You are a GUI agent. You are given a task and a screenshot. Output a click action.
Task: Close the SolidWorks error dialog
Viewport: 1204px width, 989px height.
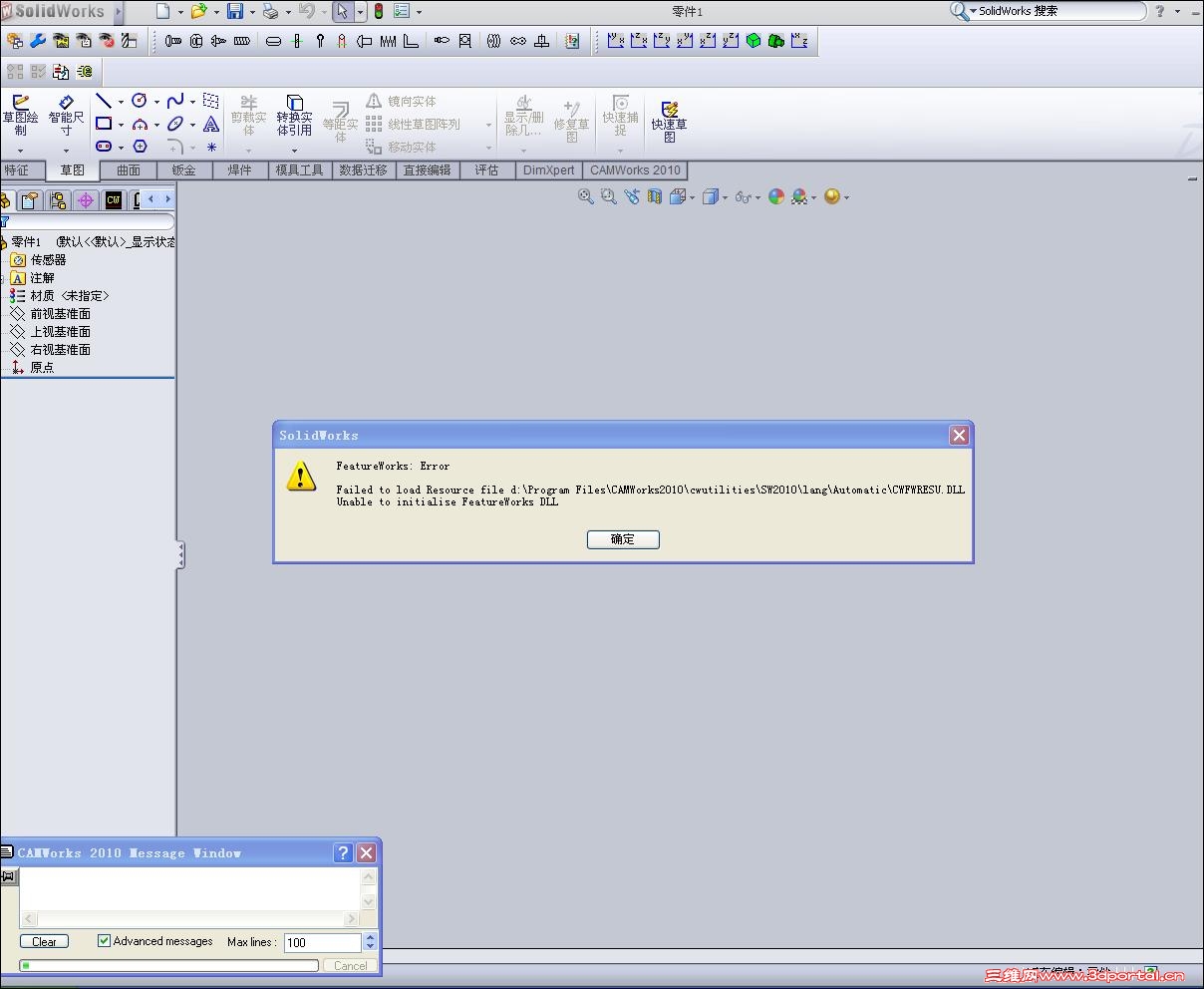pos(959,435)
